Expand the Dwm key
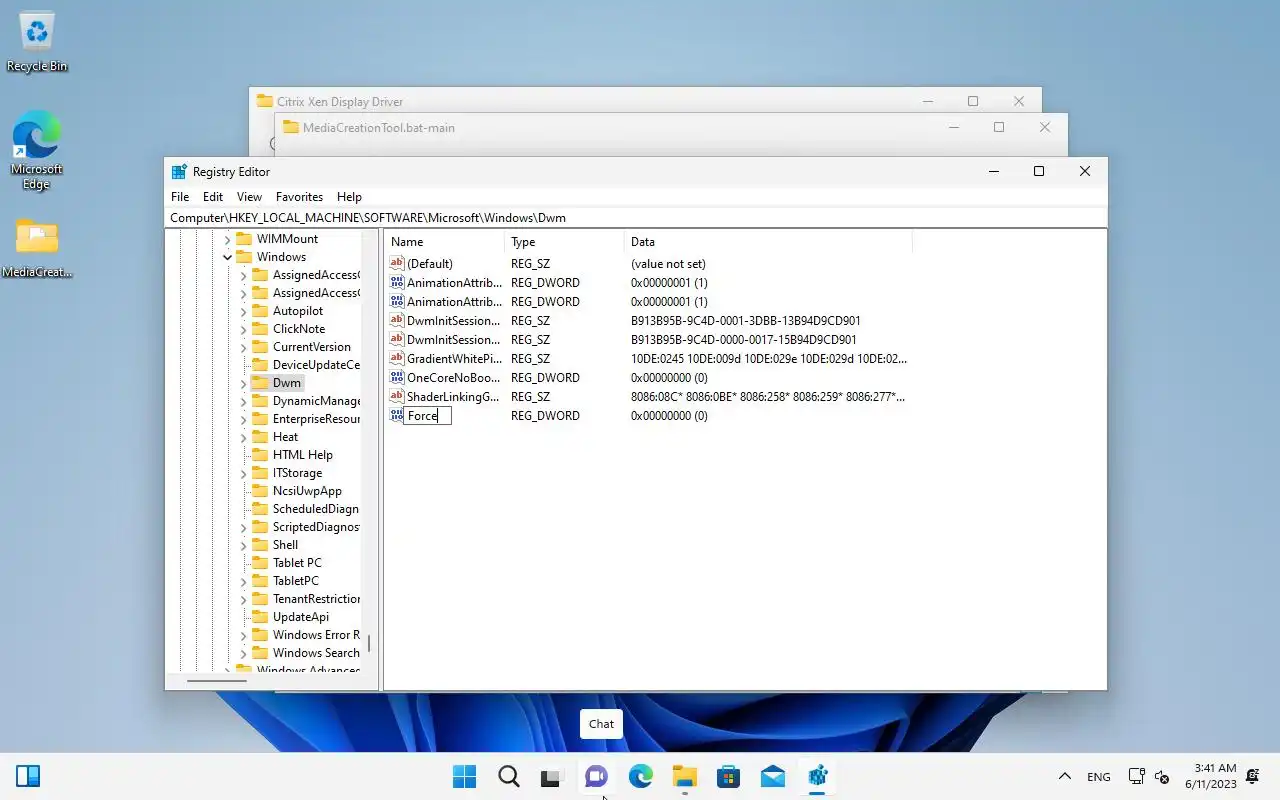Image resolution: width=1280 pixels, height=800 pixels. pos(243,383)
